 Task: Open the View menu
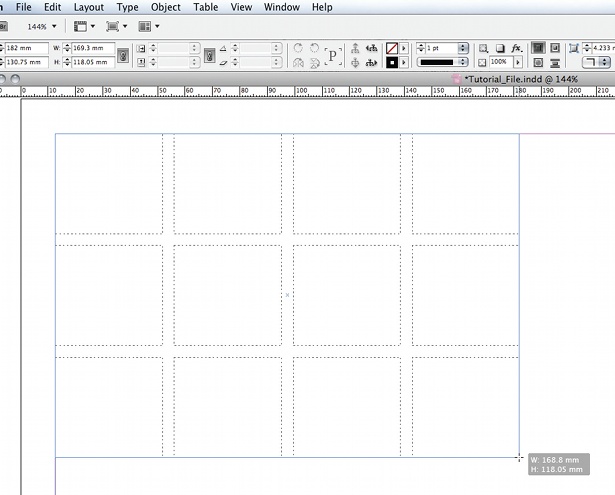pos(241,7)
